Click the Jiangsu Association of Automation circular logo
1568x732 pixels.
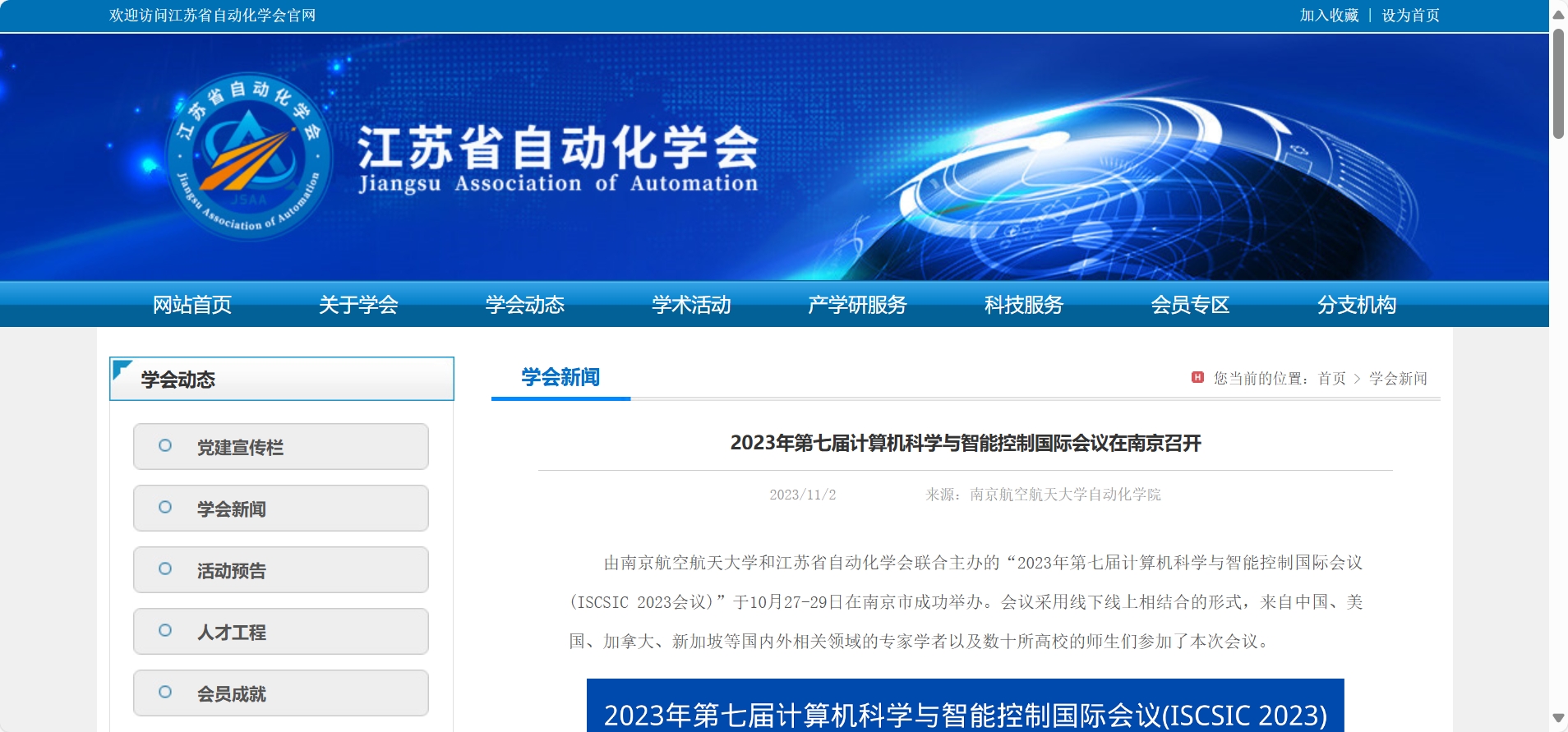tap(248, 156)
